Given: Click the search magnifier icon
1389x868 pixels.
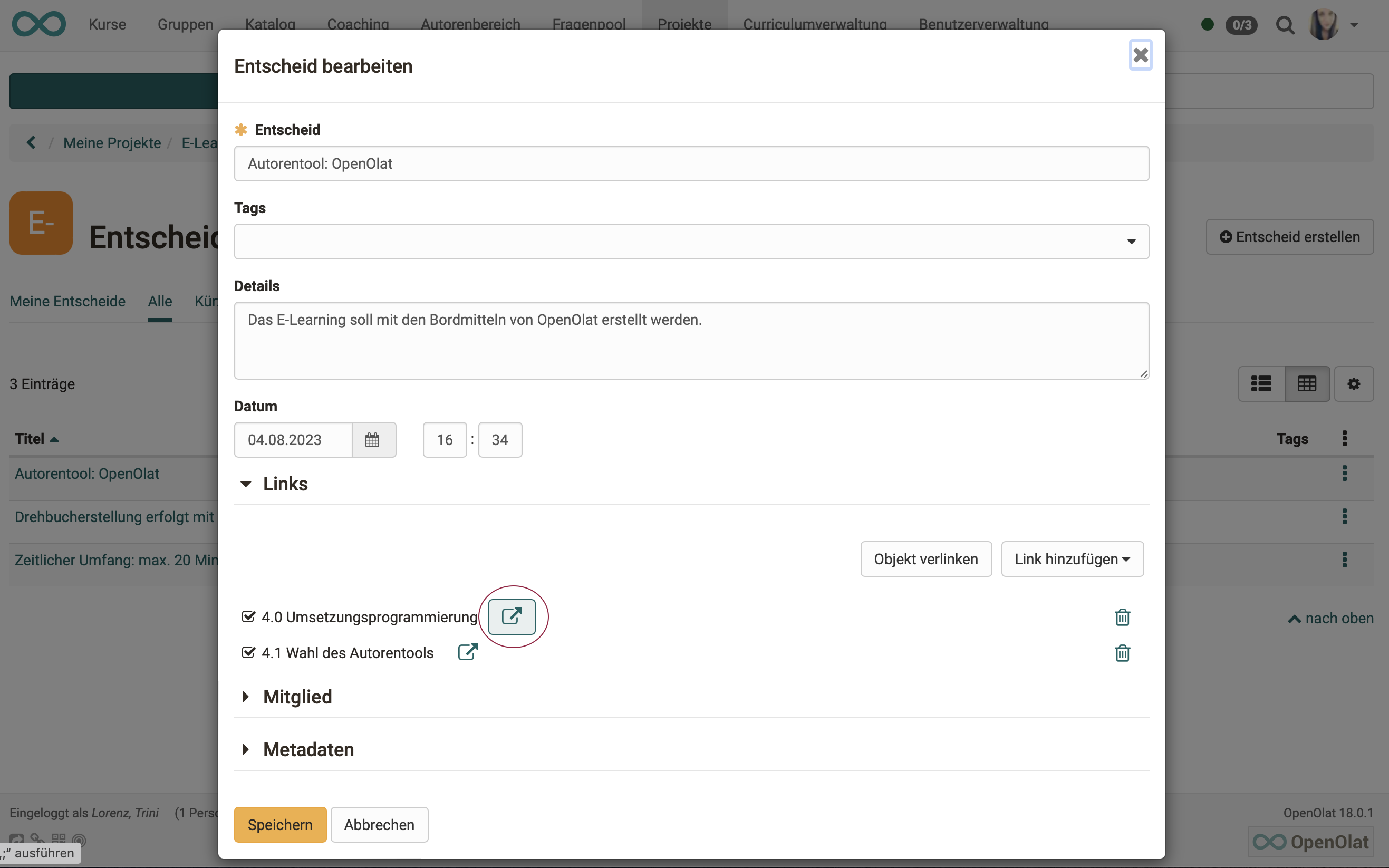Looking at the screenshot, I should pyautogui.click(x=1285, y=25).
